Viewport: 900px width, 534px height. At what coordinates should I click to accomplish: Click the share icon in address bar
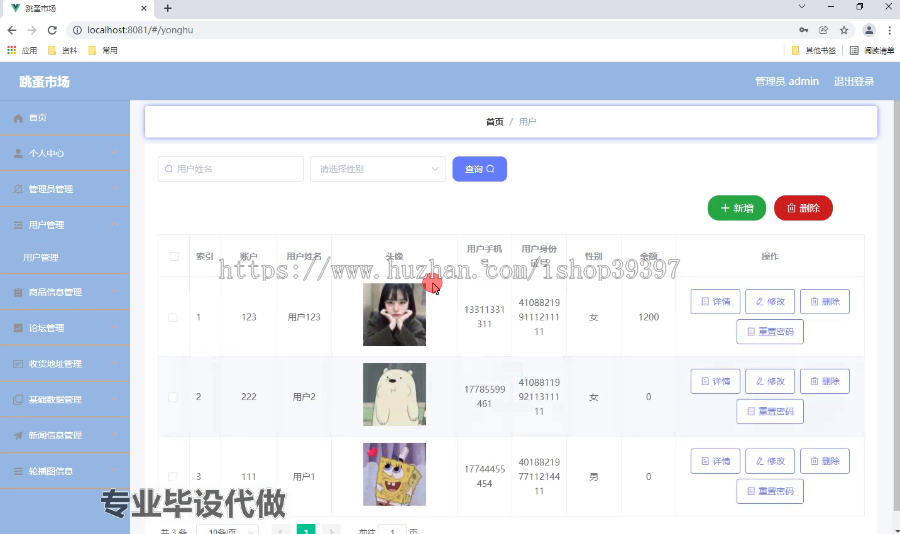coord(824,30)
